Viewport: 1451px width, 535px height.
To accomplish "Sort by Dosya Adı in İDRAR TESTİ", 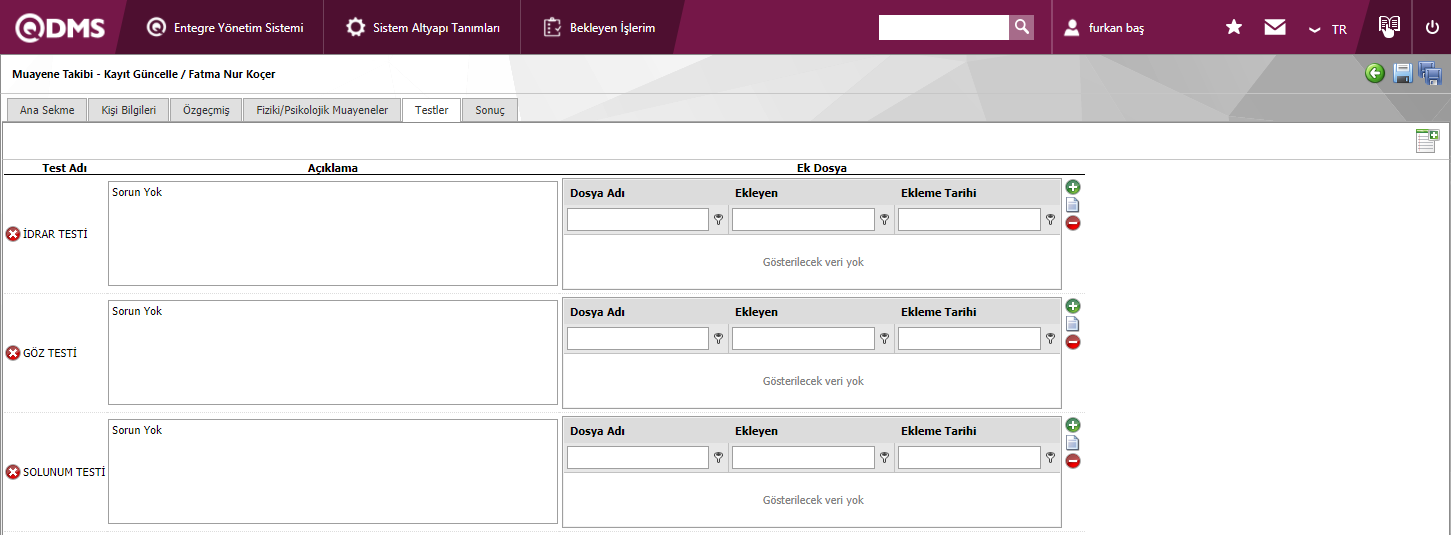I will tap(597, 193).
